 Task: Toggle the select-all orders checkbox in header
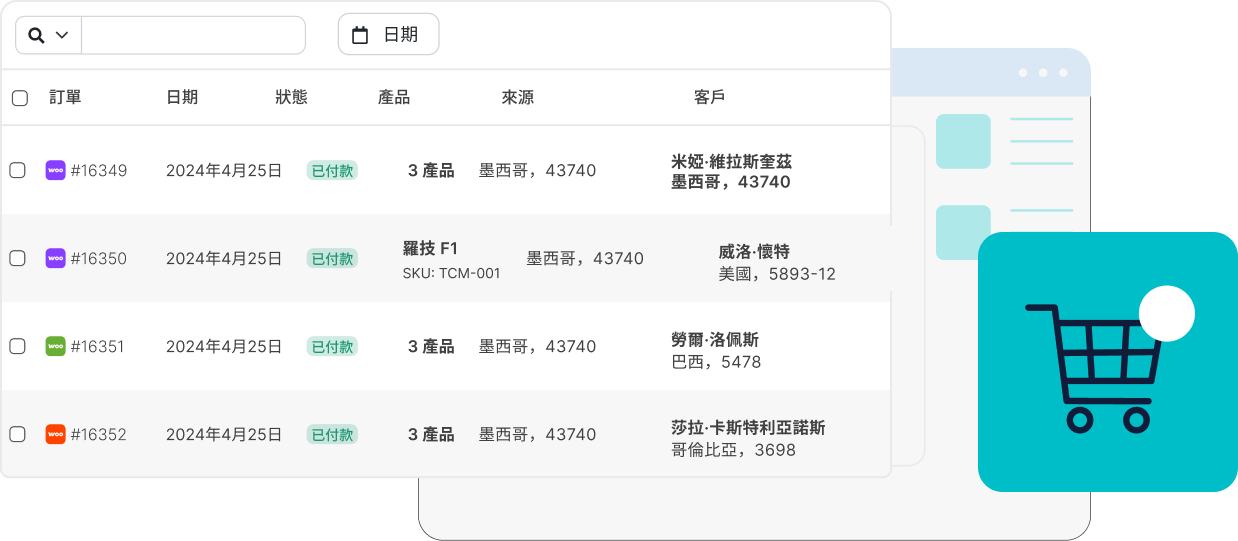click(x=20, y=98)
